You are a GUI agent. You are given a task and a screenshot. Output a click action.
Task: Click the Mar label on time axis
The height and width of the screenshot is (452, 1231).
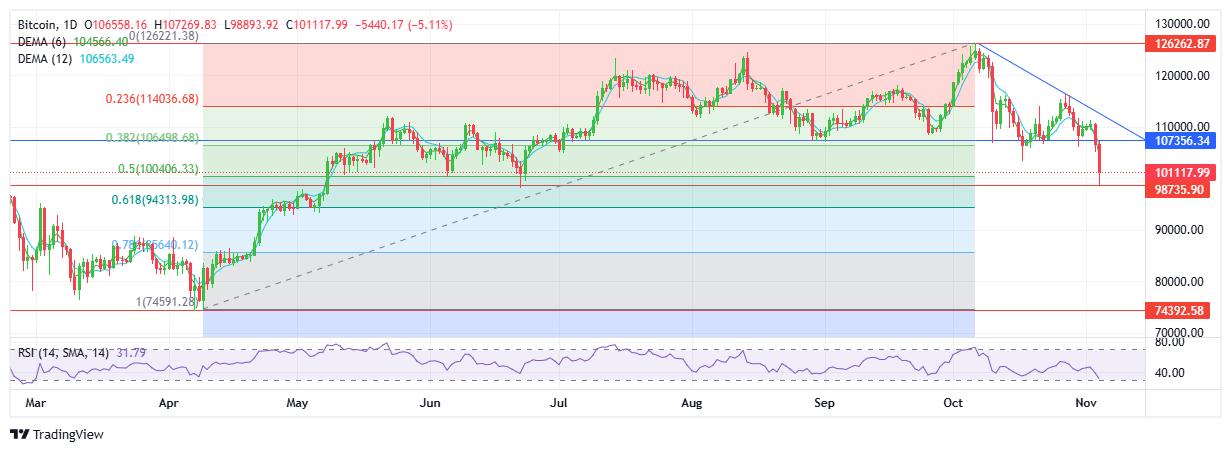35,403
